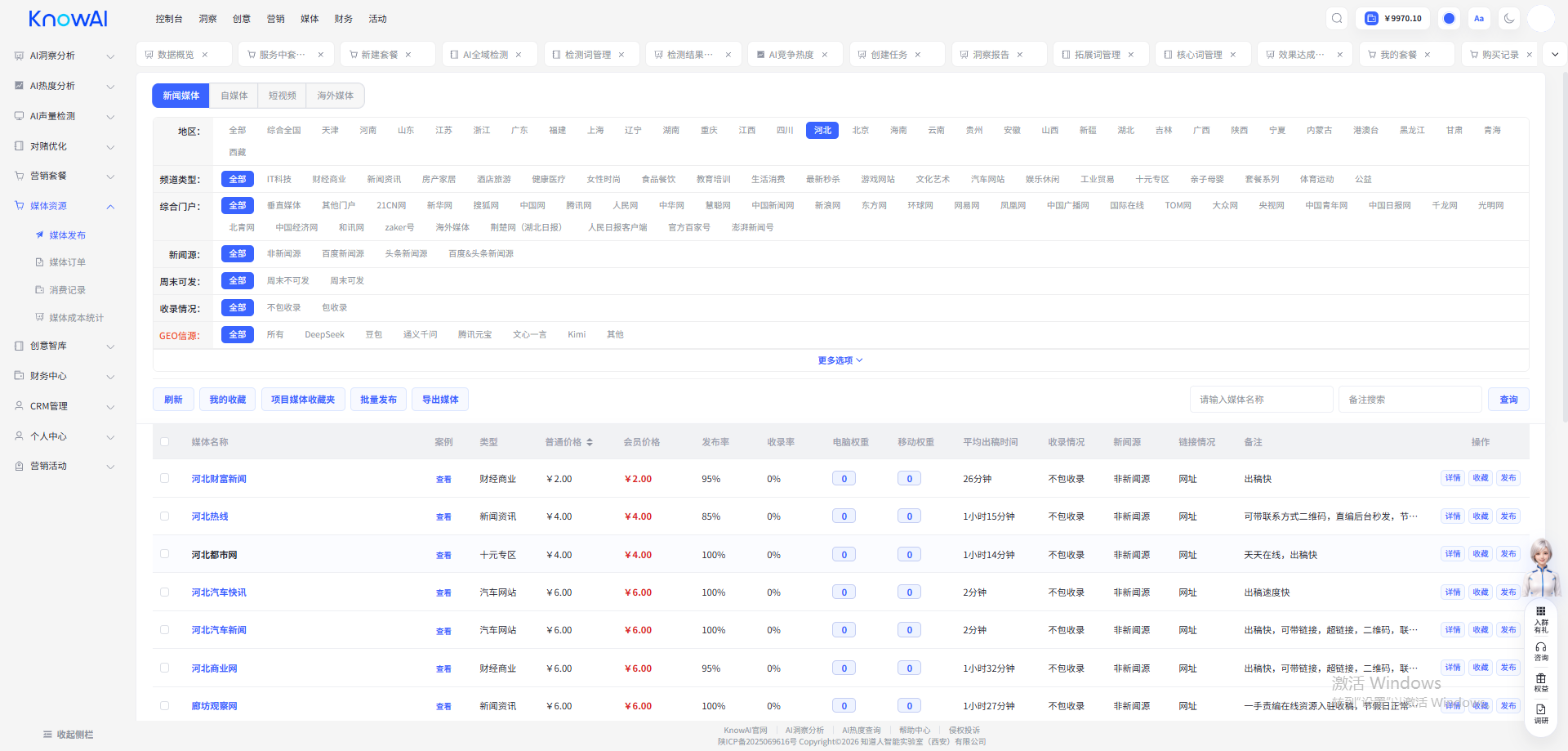Click the 媒体订单 sidebar item
The width and height of the screenshot is (1568, 751).
67,262
